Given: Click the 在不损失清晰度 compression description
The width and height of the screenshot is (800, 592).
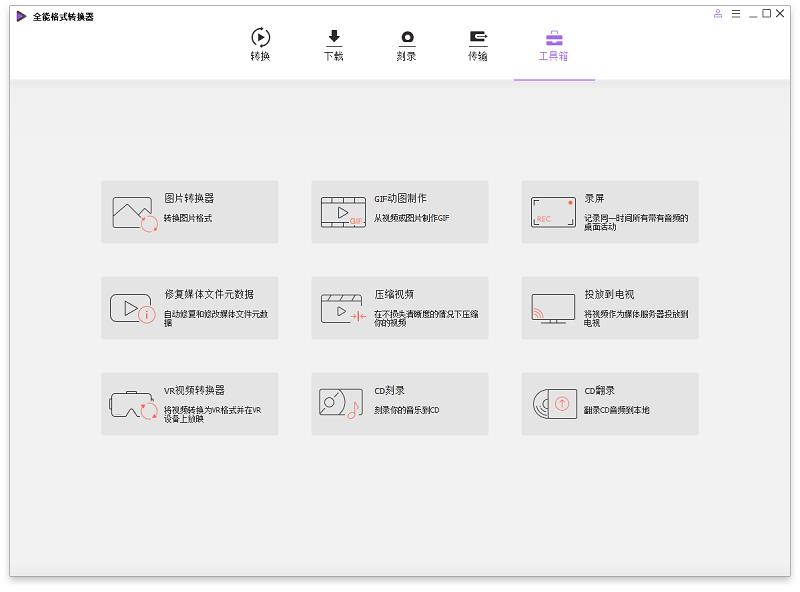Looking at the screenshot, I should [426, 318].
